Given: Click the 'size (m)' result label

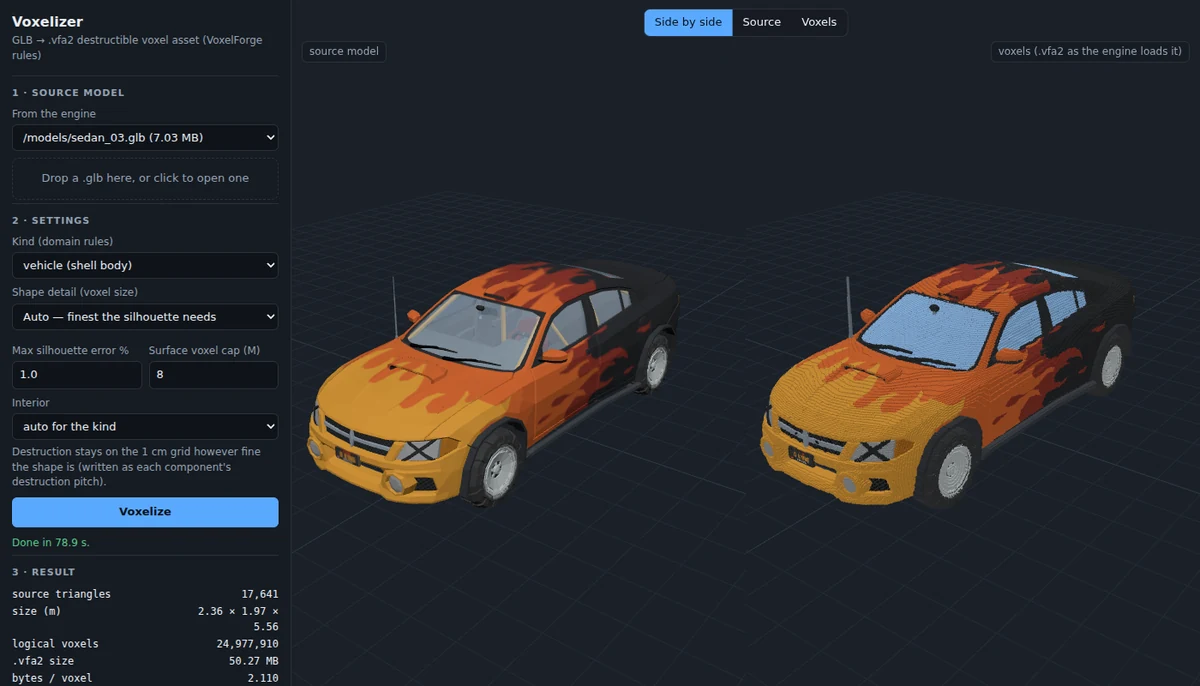Looking at the screenshot, I should point(37,611).
